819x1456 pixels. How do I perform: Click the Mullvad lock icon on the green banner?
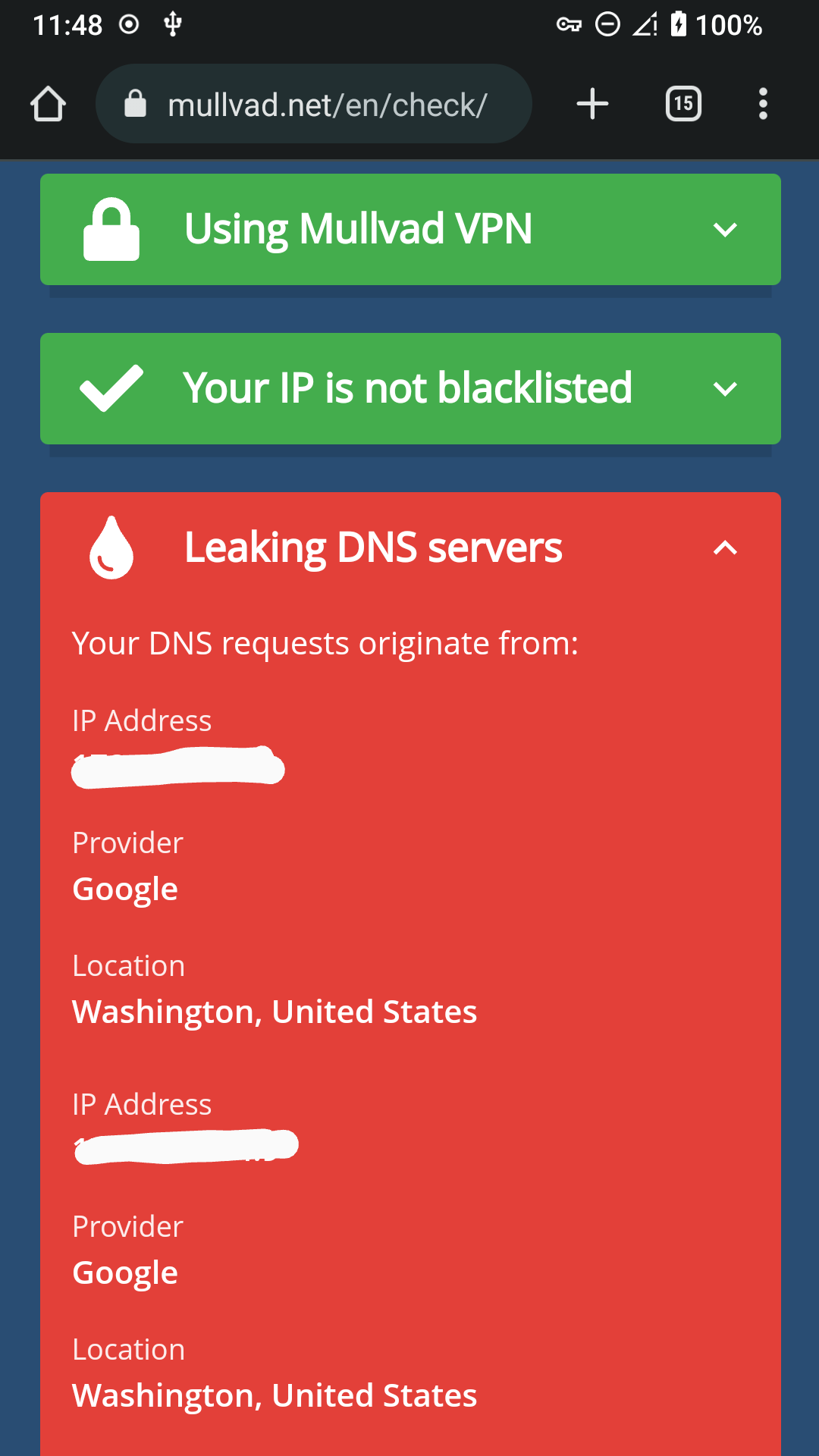tap(111, 229)
